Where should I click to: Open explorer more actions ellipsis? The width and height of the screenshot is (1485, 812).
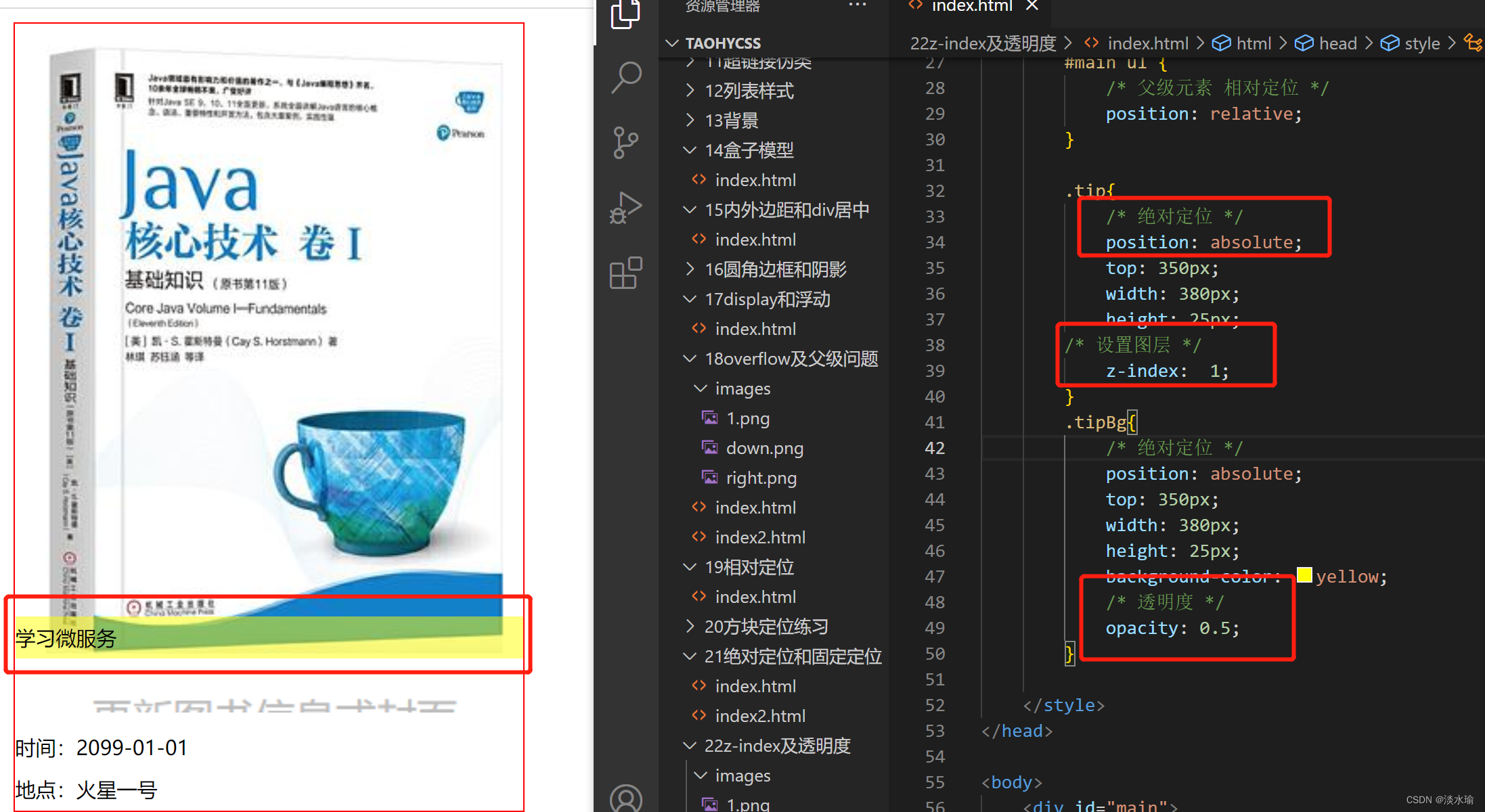[857, 5]
